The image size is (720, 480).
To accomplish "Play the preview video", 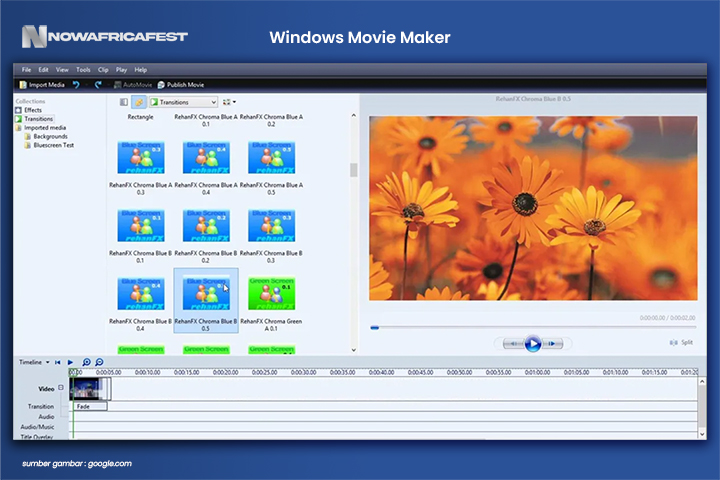I will point(533,343).
